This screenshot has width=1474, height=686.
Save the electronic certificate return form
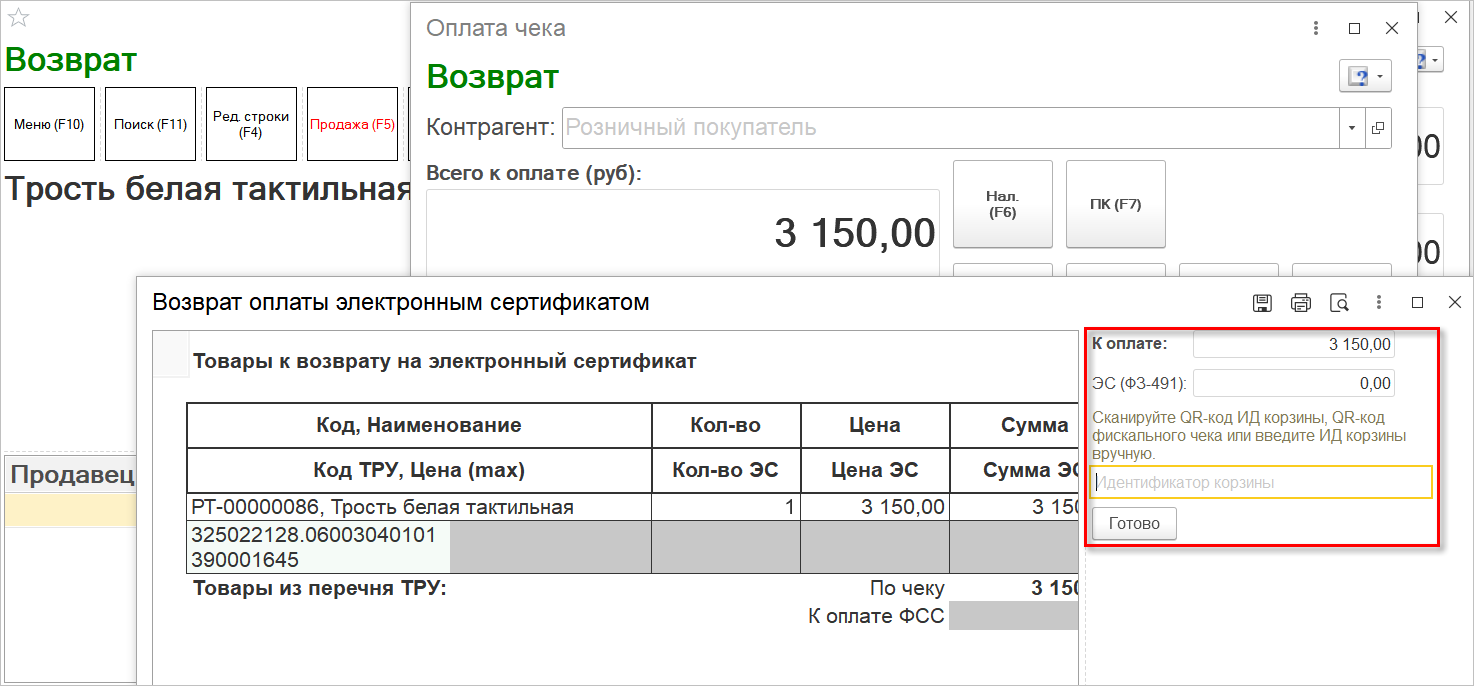[1262, 302]
